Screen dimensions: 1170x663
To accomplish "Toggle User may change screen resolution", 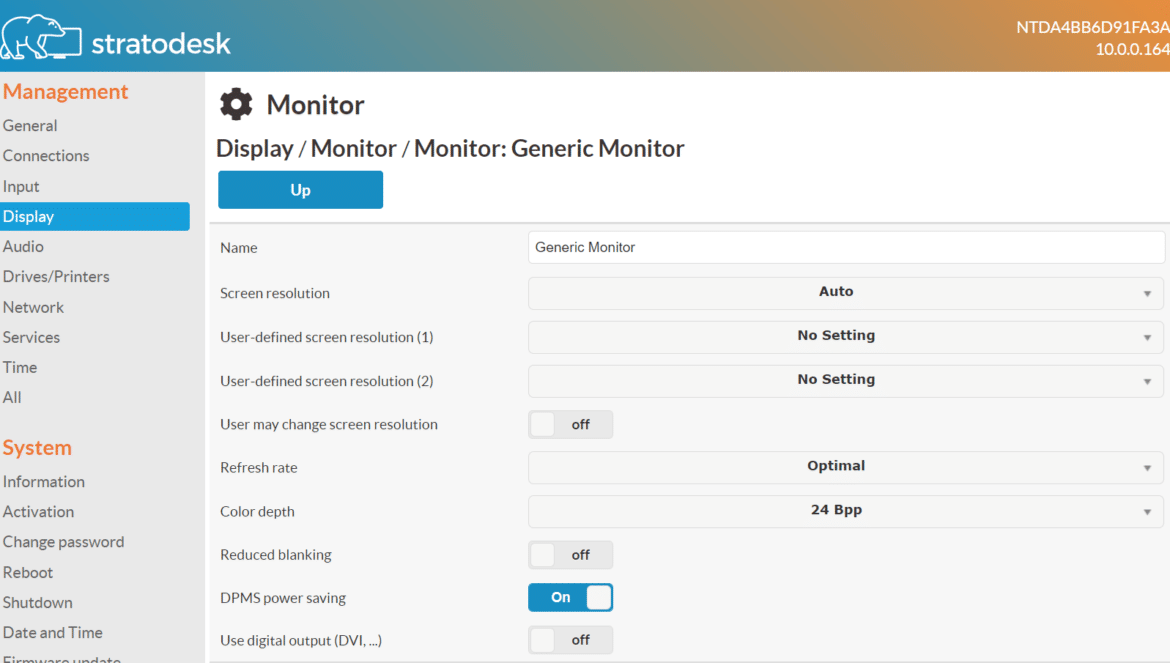I will [x=570, y=424].
